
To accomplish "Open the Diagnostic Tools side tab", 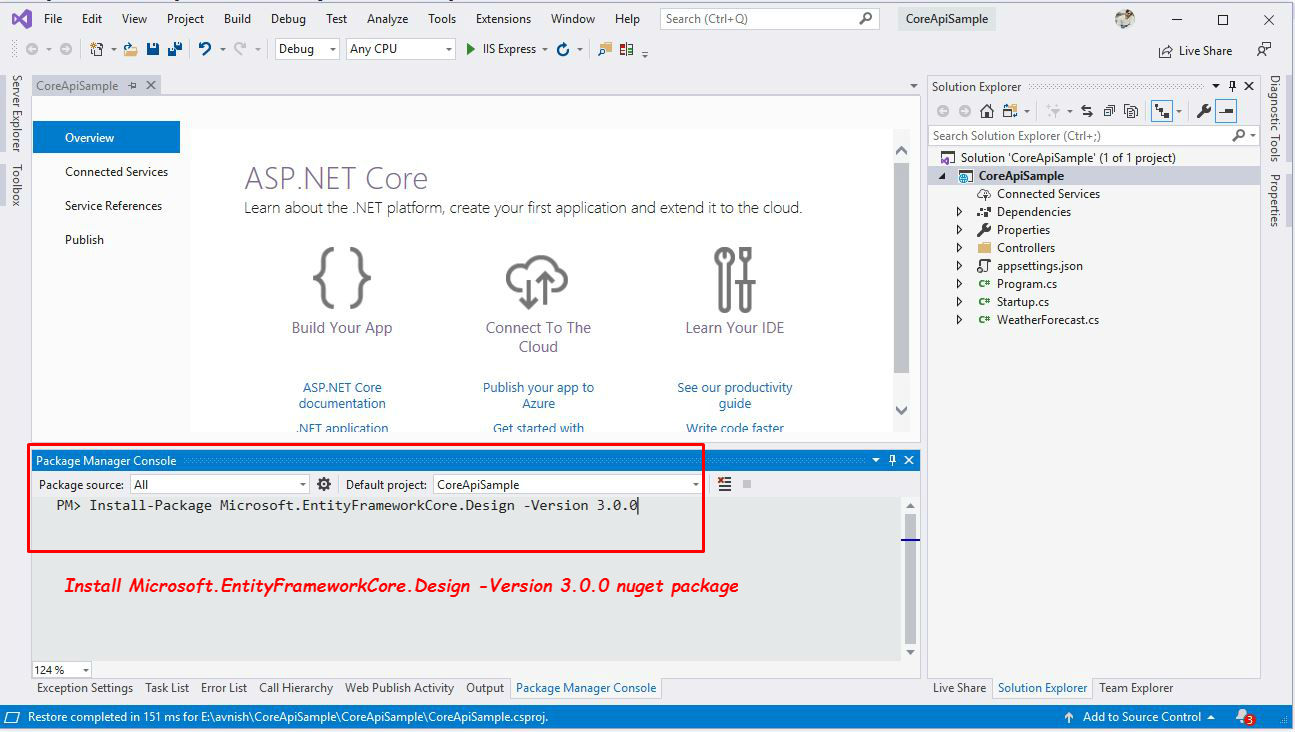I will 1275,118.
